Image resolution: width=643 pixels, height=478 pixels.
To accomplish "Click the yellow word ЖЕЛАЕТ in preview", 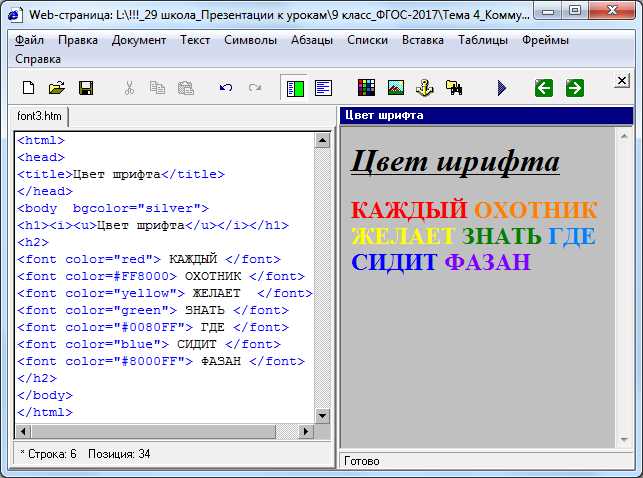I will [403, 236].
